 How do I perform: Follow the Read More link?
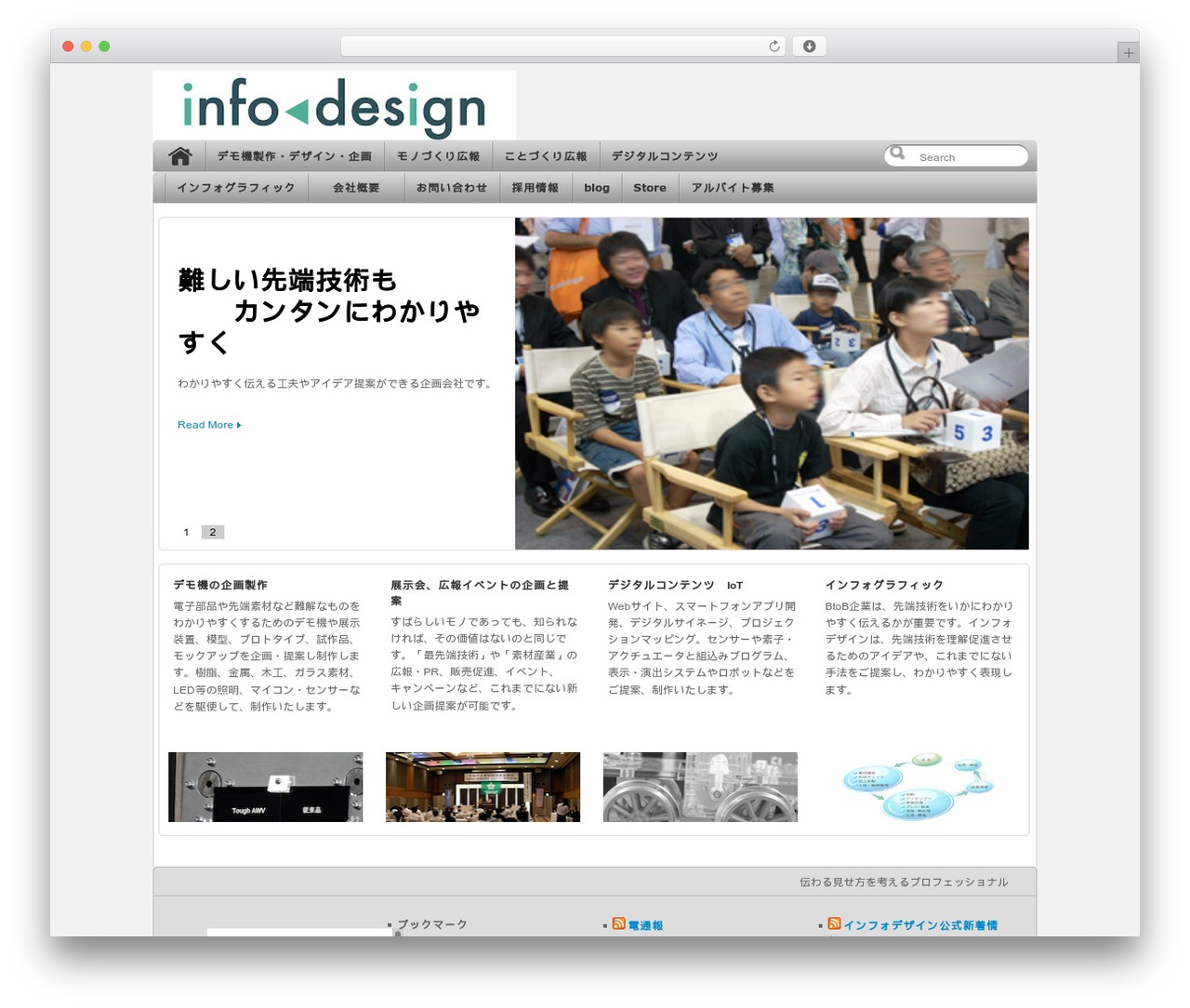(209, 425)
